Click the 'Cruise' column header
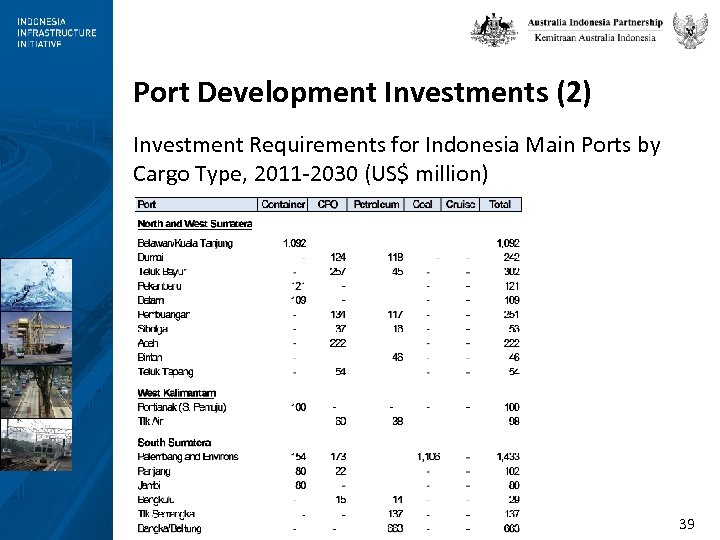Viewport: 720px width, 540px height. pyautogui.click(x=460, y=204)
